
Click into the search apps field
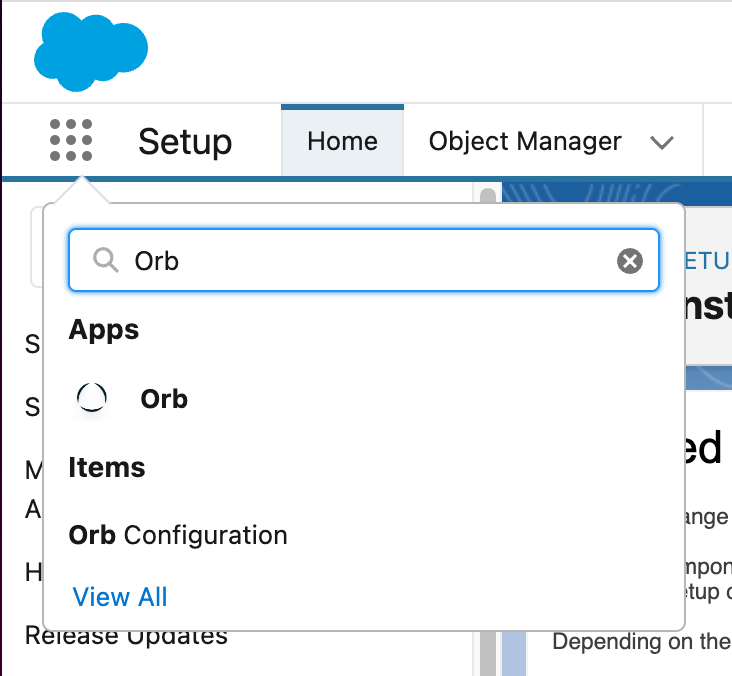[364, 260]
